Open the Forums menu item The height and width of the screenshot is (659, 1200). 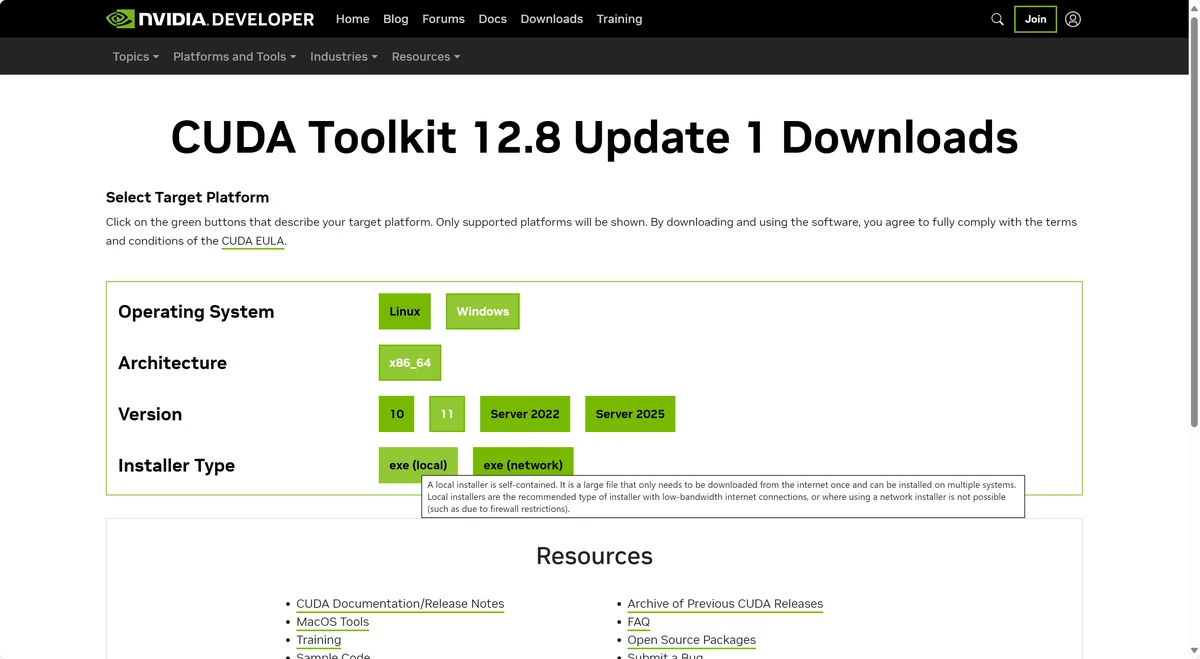click(x=443, y=19)
